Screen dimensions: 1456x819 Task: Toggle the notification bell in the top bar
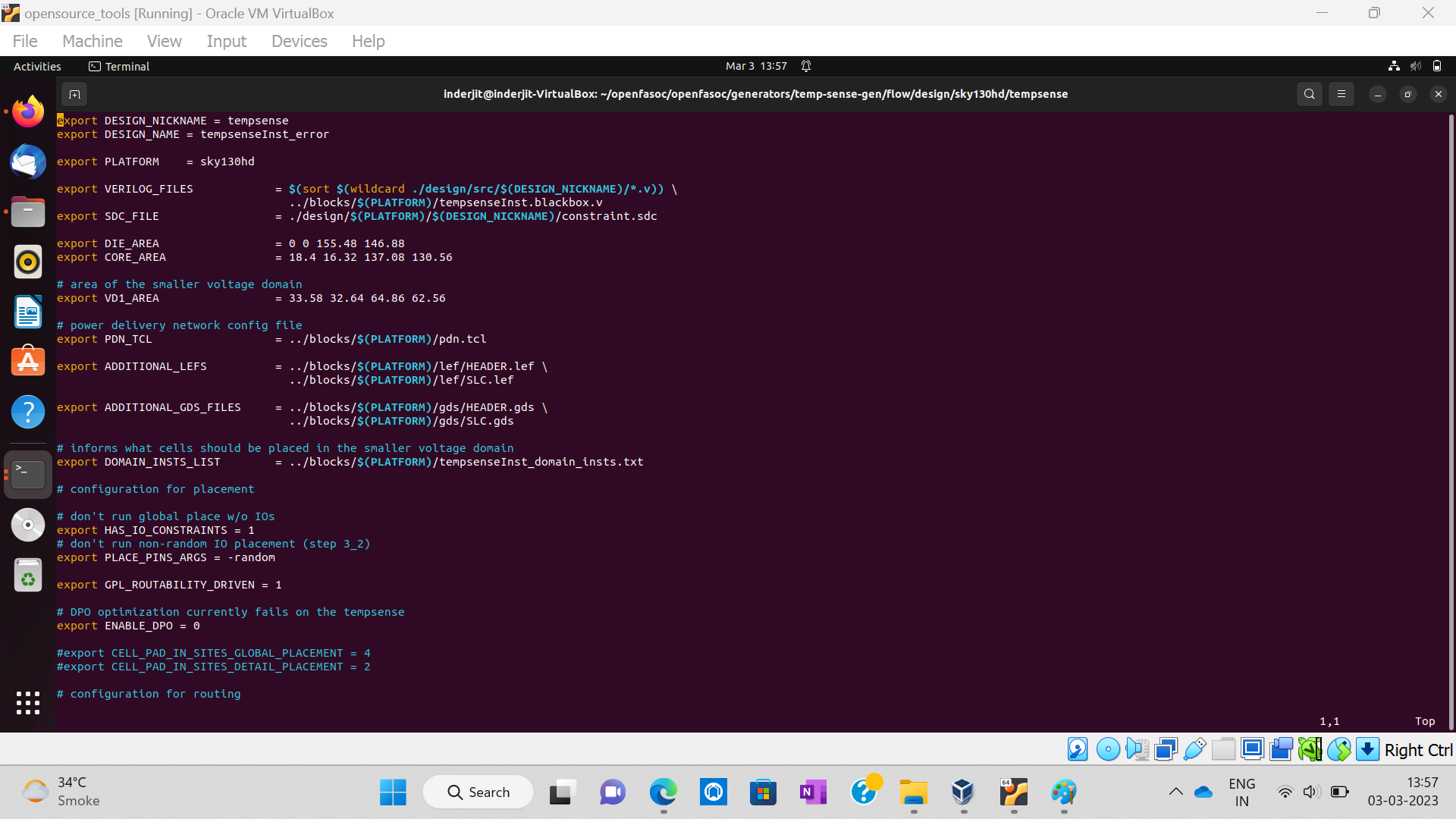pos(806,66)
